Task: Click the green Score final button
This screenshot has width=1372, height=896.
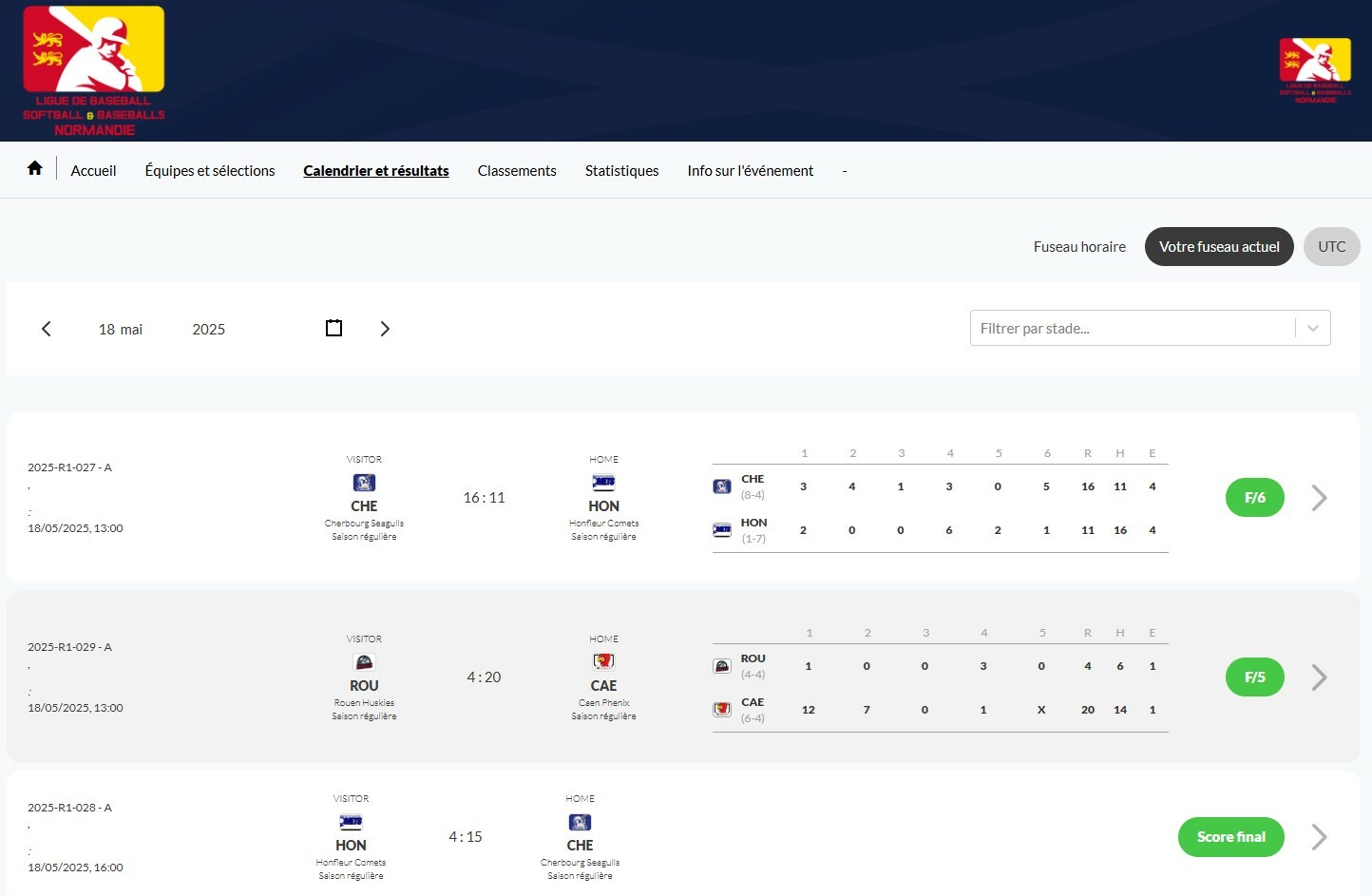Action: pos(1230,837)
